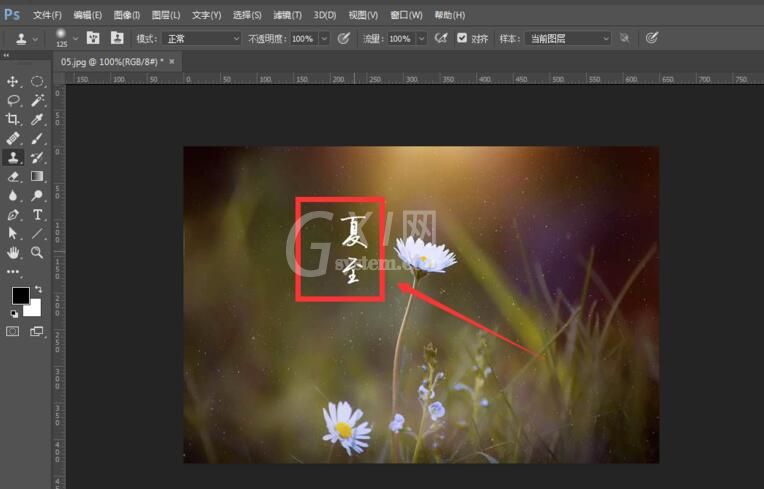Screen dimensions: 764x489
Task: Collapse the toolbox with double-arrow
Action: click(x=6, y=56)
